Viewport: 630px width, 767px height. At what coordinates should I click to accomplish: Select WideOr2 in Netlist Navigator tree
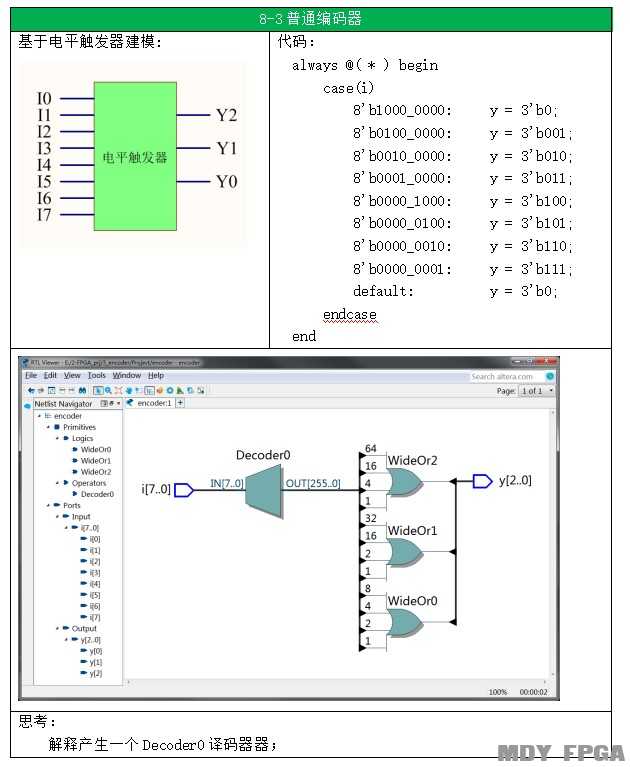click(x=96, y=472)
